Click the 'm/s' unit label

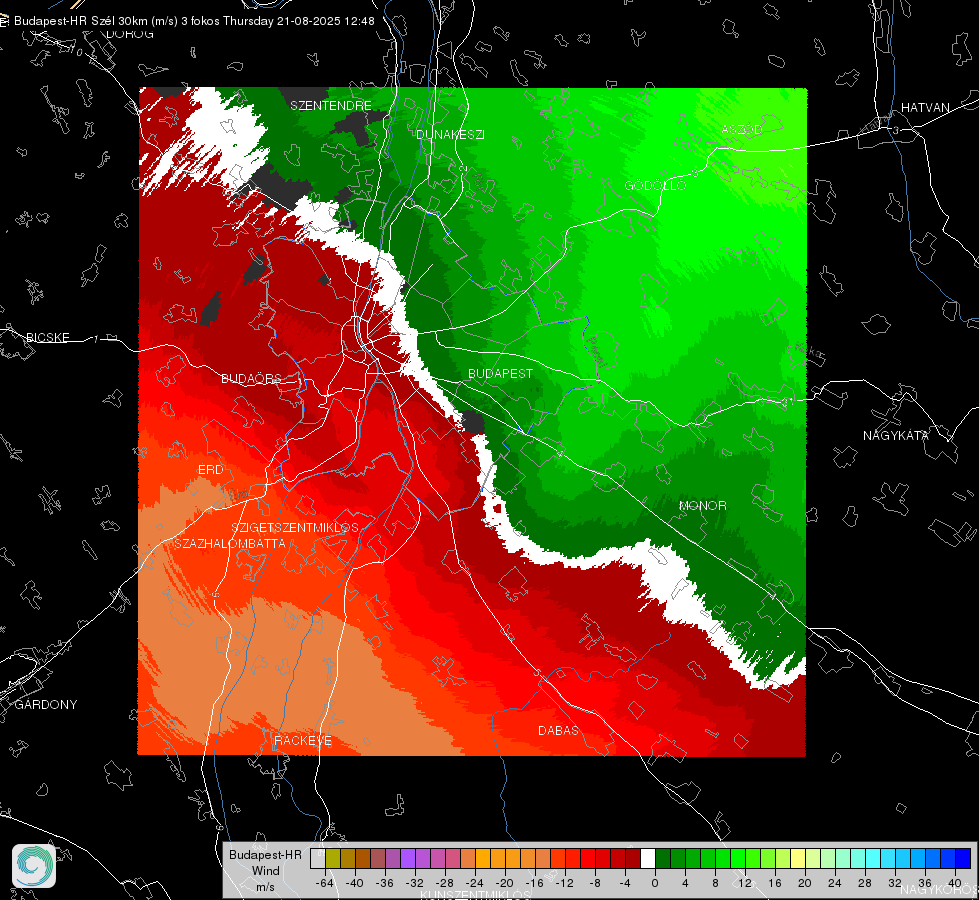click(x=265, y=886)
